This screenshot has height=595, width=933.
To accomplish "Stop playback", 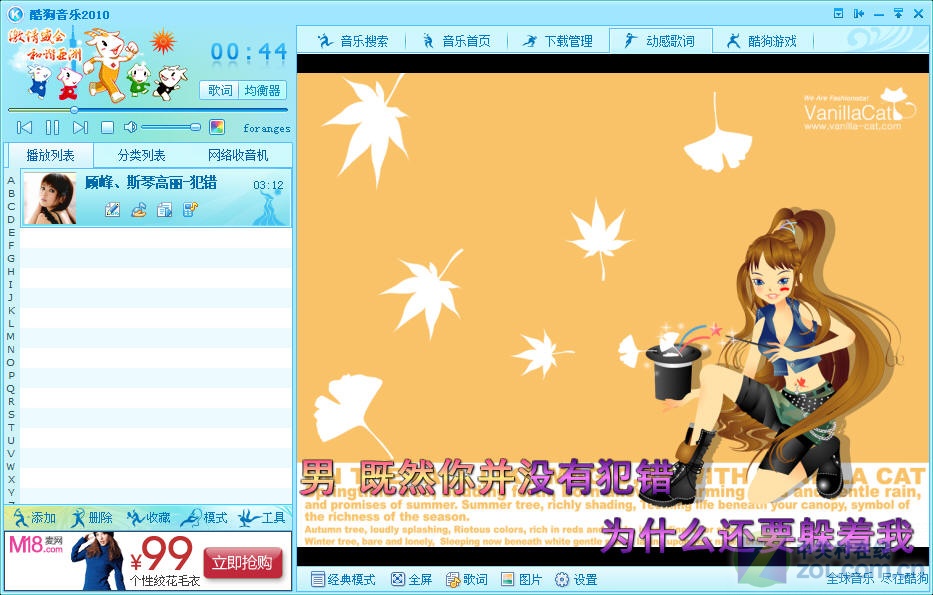I will pyautogui.click(x=107, y=127).
